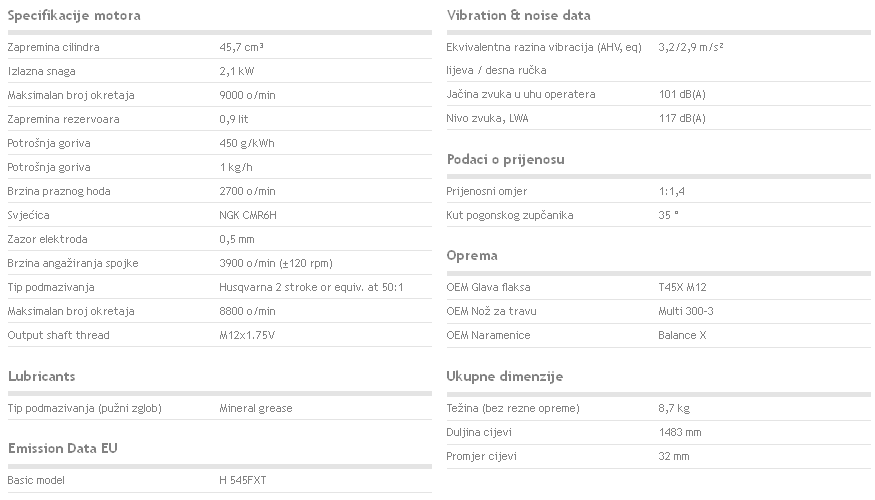The image size is (875, 500).
Task: Select the Mineral grease value
Action: (256, 408)
